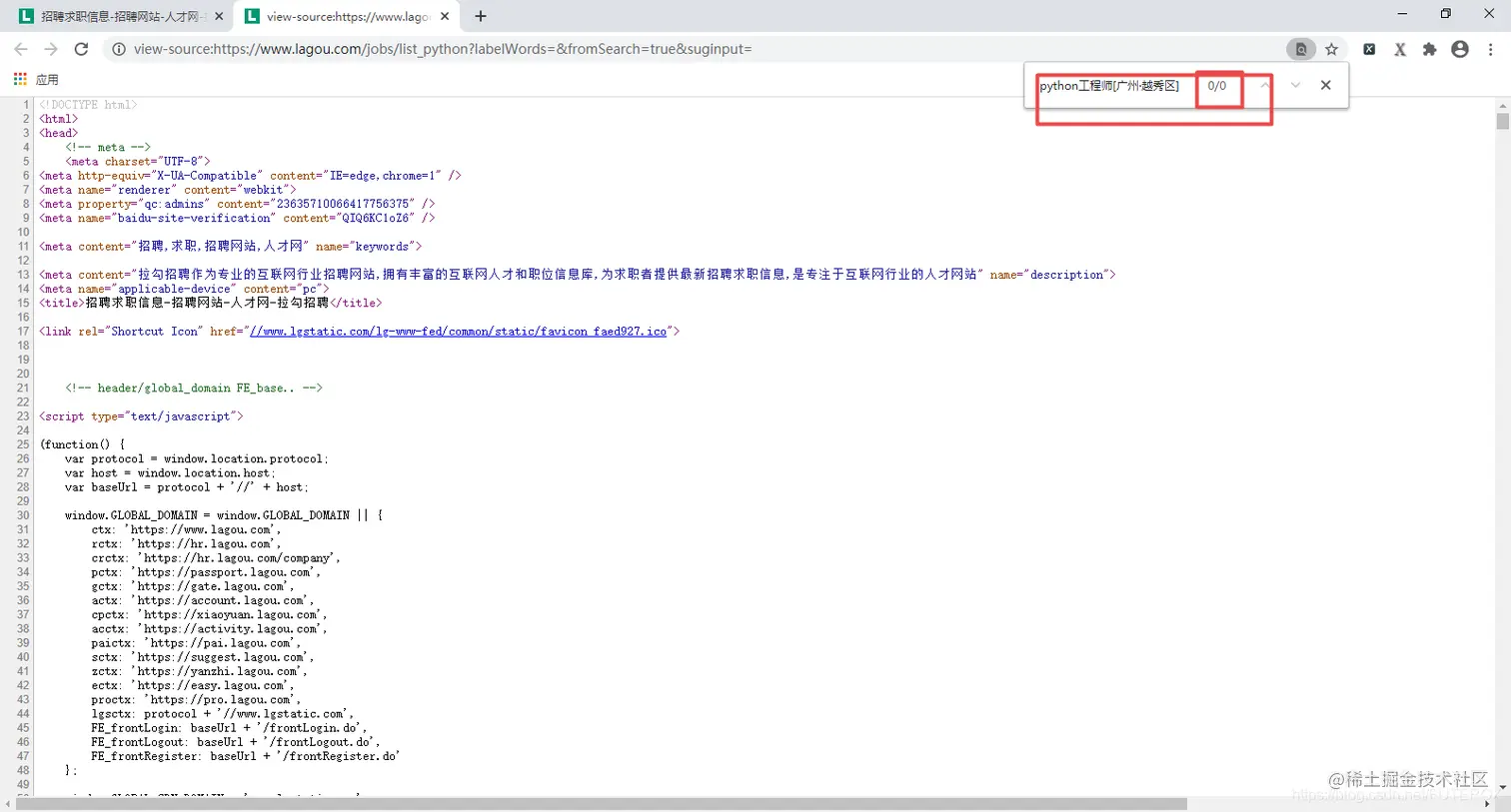Viewport: 1511px width, 812px height.
Task: Click the zctx yanzhi.lagou.com line
Action: (x=199, y=671)
